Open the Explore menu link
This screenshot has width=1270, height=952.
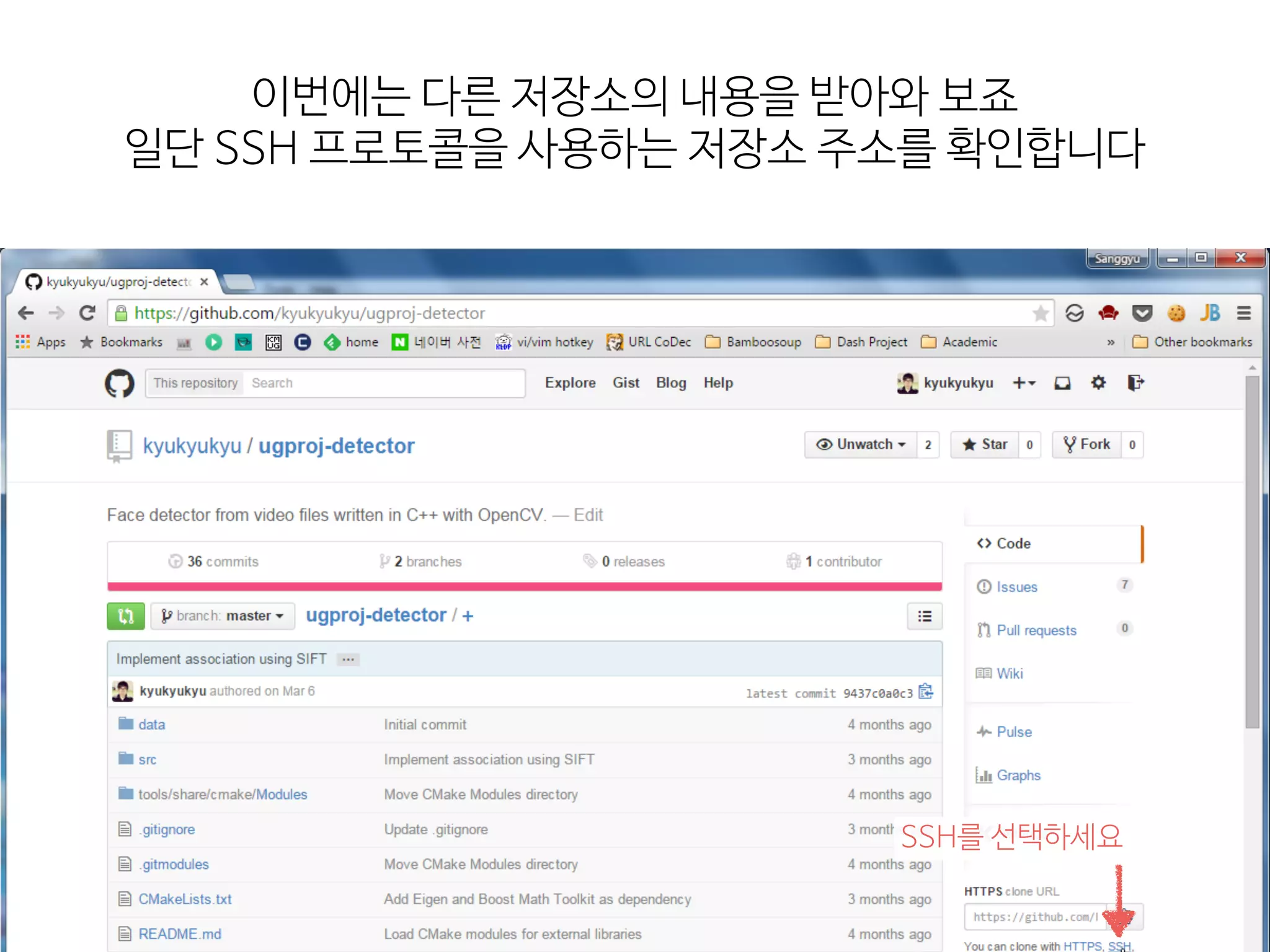[x=570, y=383]
